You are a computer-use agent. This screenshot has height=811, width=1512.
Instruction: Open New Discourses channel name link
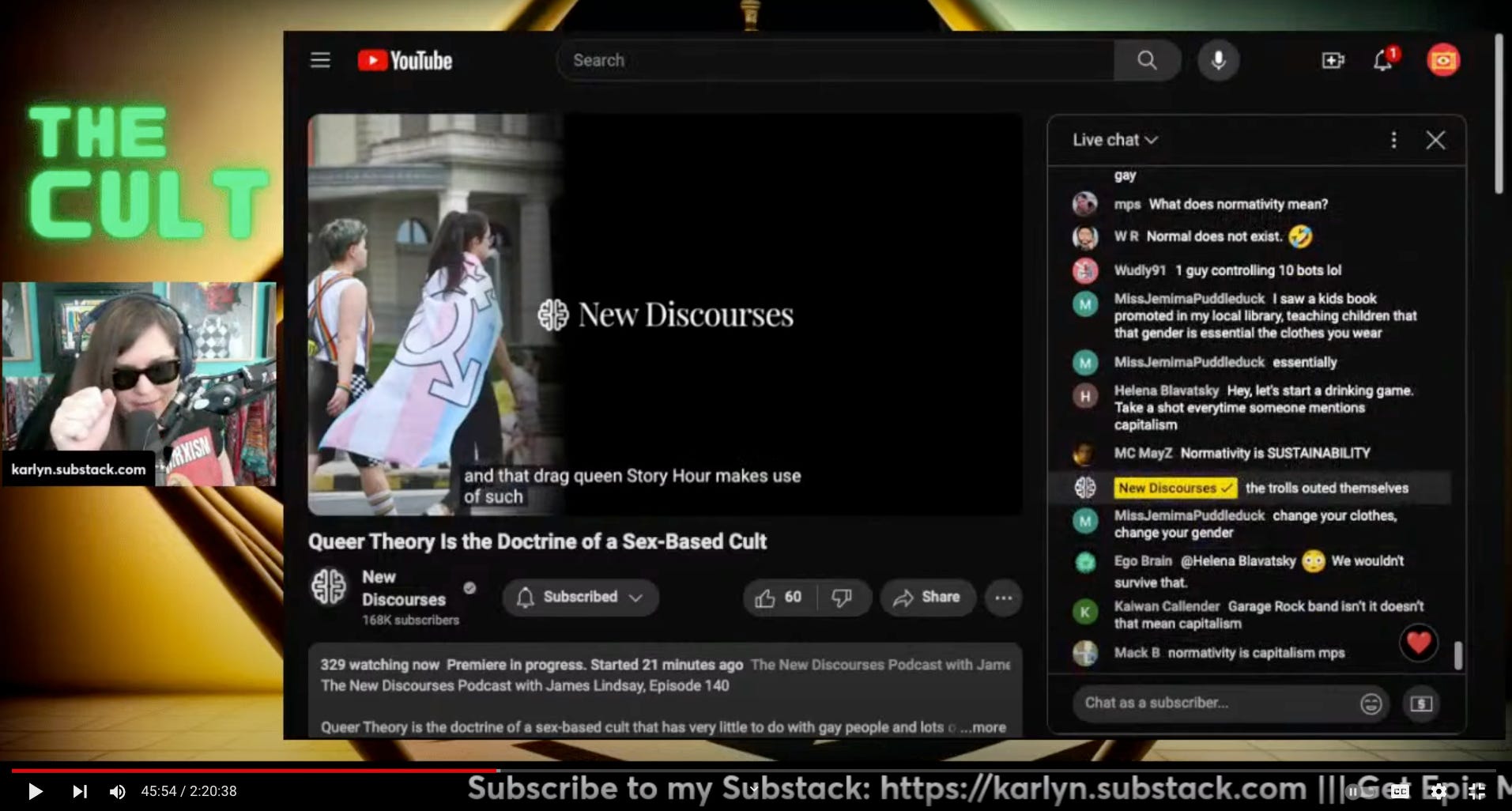(403, 588)
